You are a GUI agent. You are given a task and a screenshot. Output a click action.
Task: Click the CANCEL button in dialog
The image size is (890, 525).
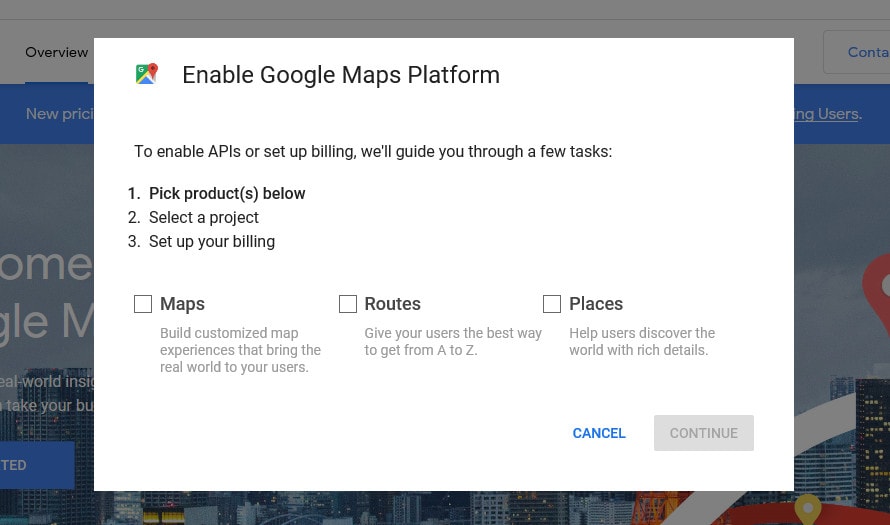tap(599, 433)
